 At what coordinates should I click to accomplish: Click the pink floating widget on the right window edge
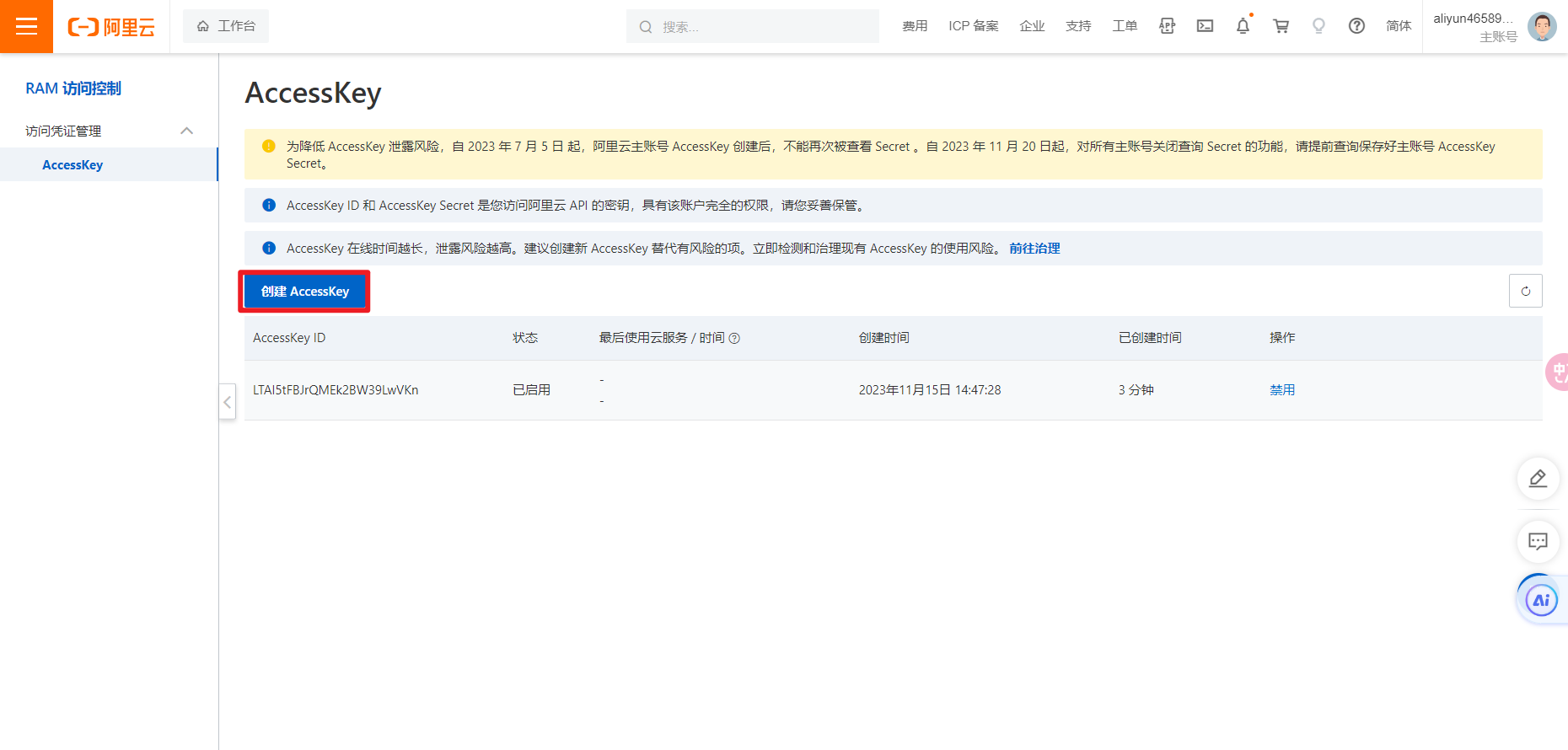click(1557, 372)
